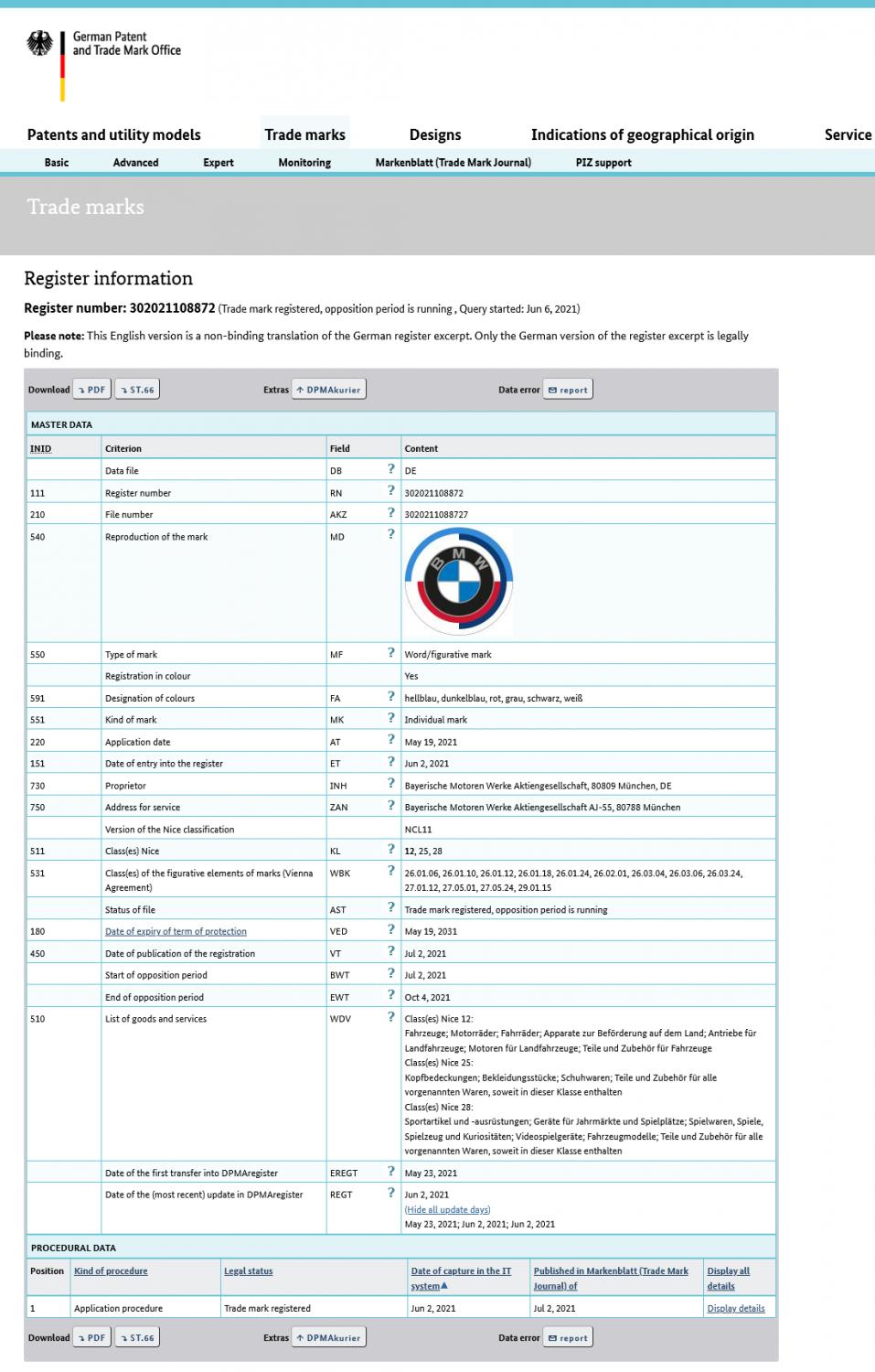Expand Display details for Application procedure
This screenshot has width=875, height=1372.
pos(735,1308)
